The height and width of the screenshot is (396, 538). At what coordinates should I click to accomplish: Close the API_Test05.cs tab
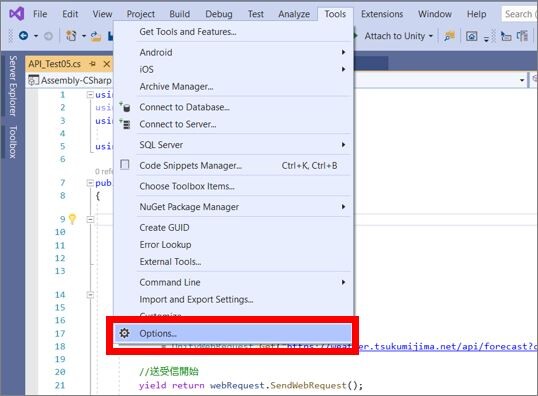tap(107, 64)
